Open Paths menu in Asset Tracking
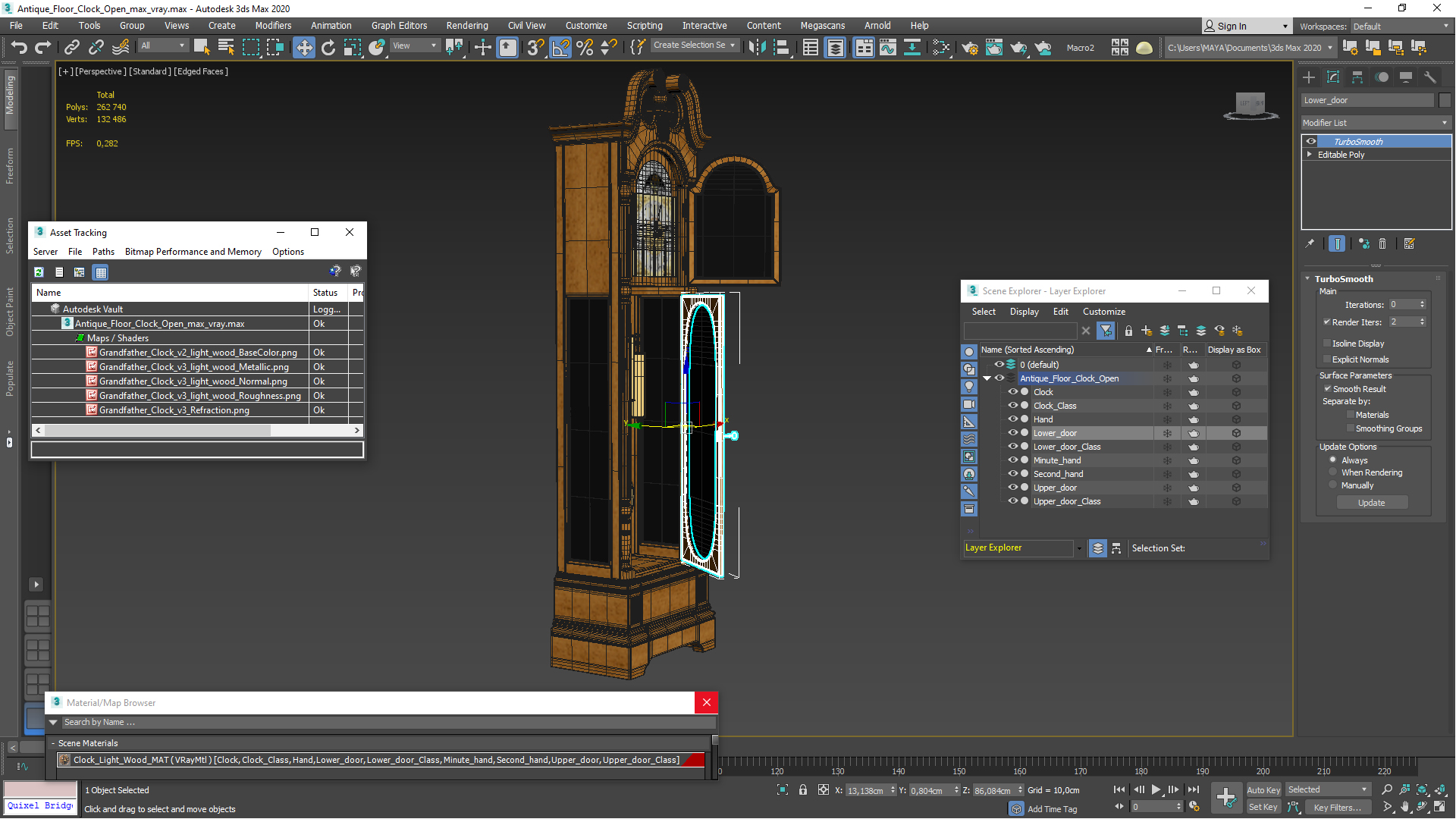1456x819 pixels. (103, 252)
